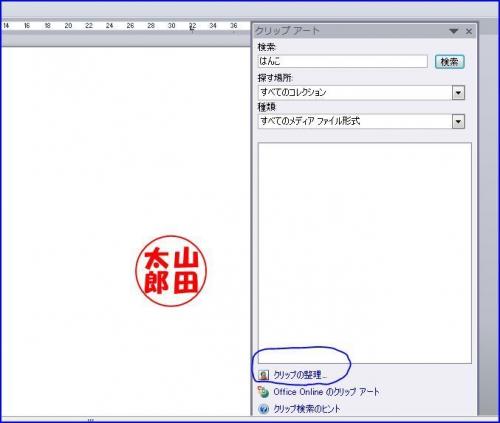The height and width of the screenshot is (423, 500).
Task: Click ruler mark 20
Action: (68, 26)
